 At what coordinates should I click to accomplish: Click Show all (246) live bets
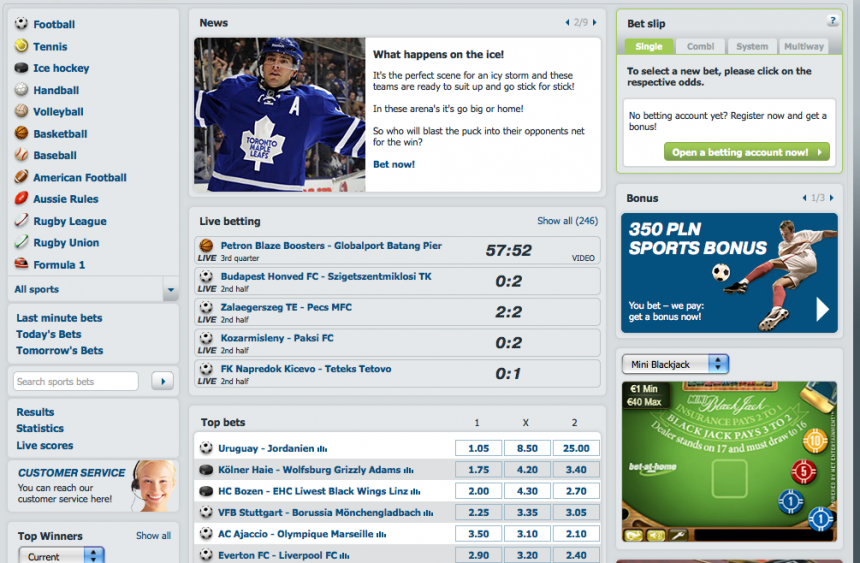coord(567,221)
